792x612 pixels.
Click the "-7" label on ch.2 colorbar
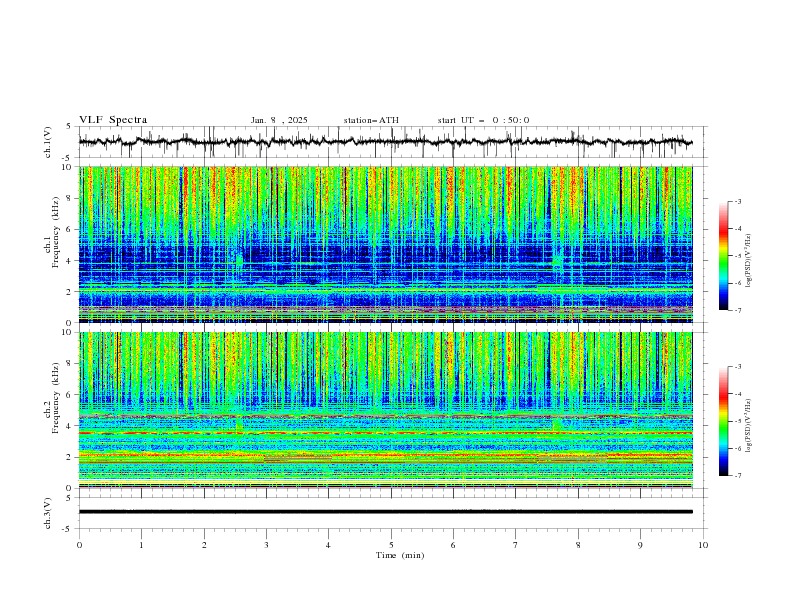click(x=737, y=476)
